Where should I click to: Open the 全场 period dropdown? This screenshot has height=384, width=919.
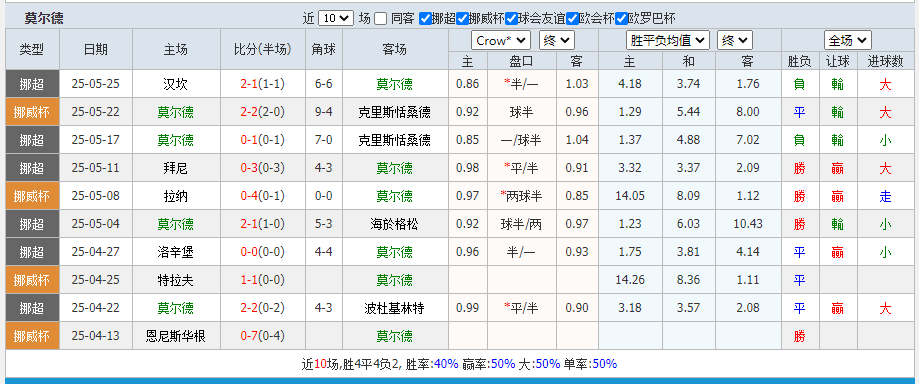[x=847, y=40]
